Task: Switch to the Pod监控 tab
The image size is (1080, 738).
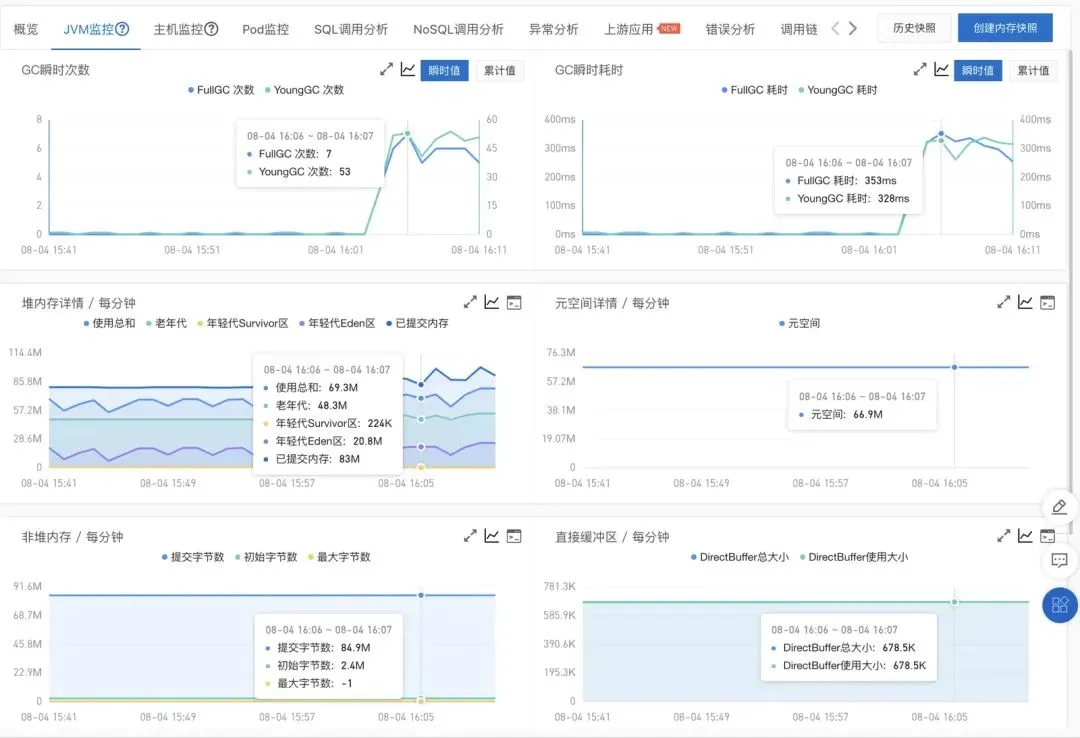Action: coord(266,29)
